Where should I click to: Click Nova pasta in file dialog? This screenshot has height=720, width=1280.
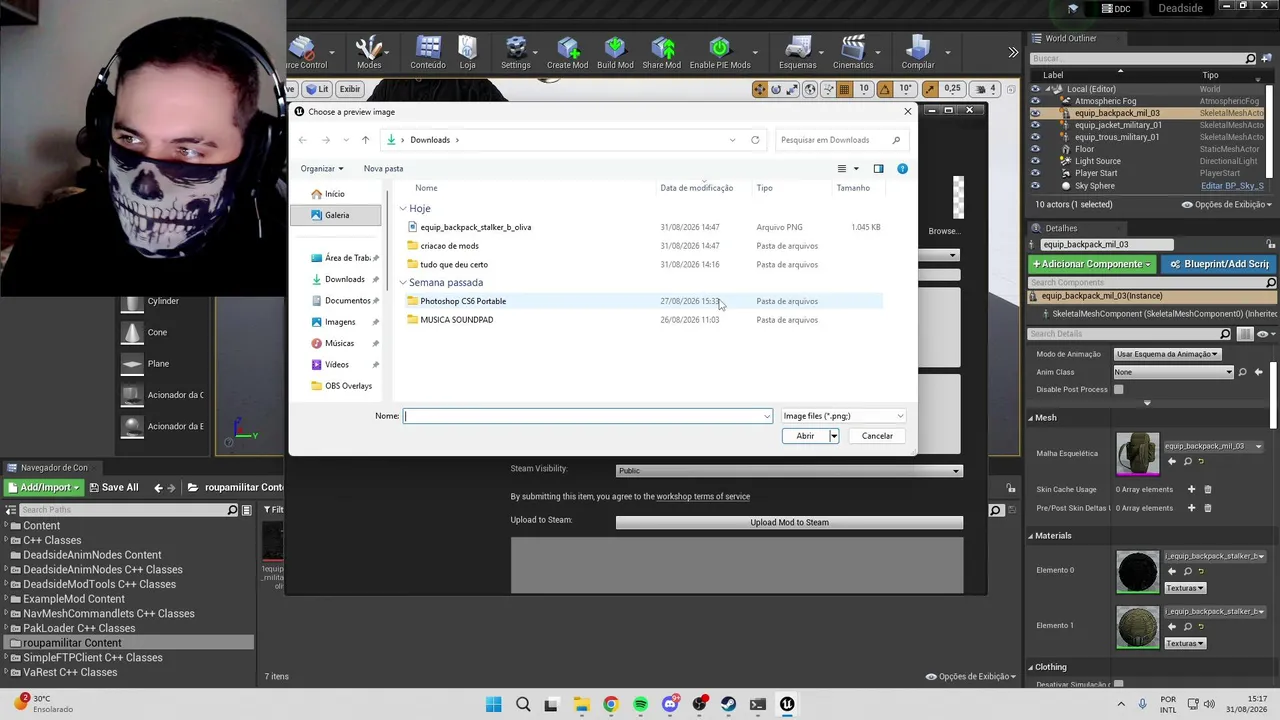(383, 168)
